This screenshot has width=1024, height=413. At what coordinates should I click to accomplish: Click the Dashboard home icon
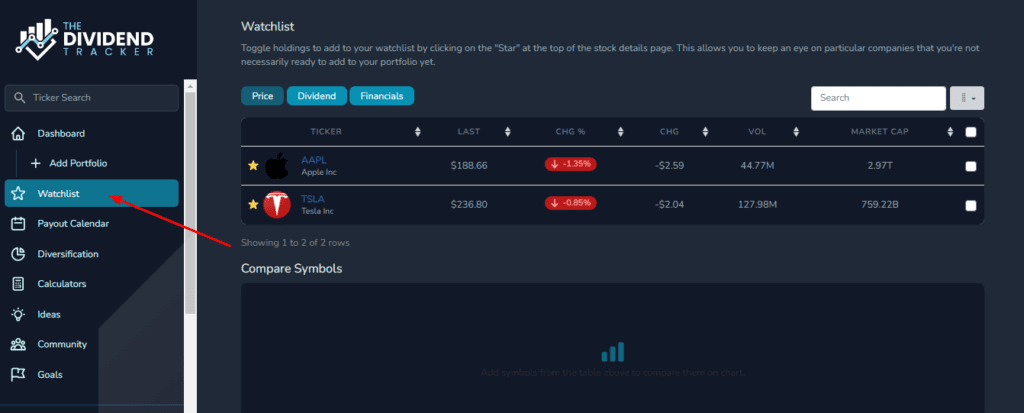[18, 133]
